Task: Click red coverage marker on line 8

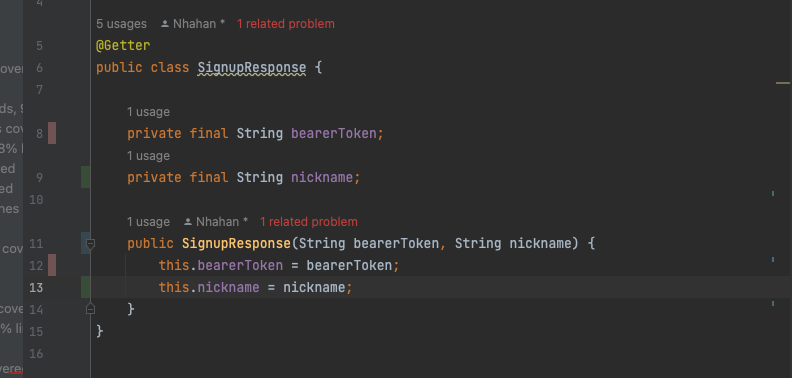Action: click(52, 133)
